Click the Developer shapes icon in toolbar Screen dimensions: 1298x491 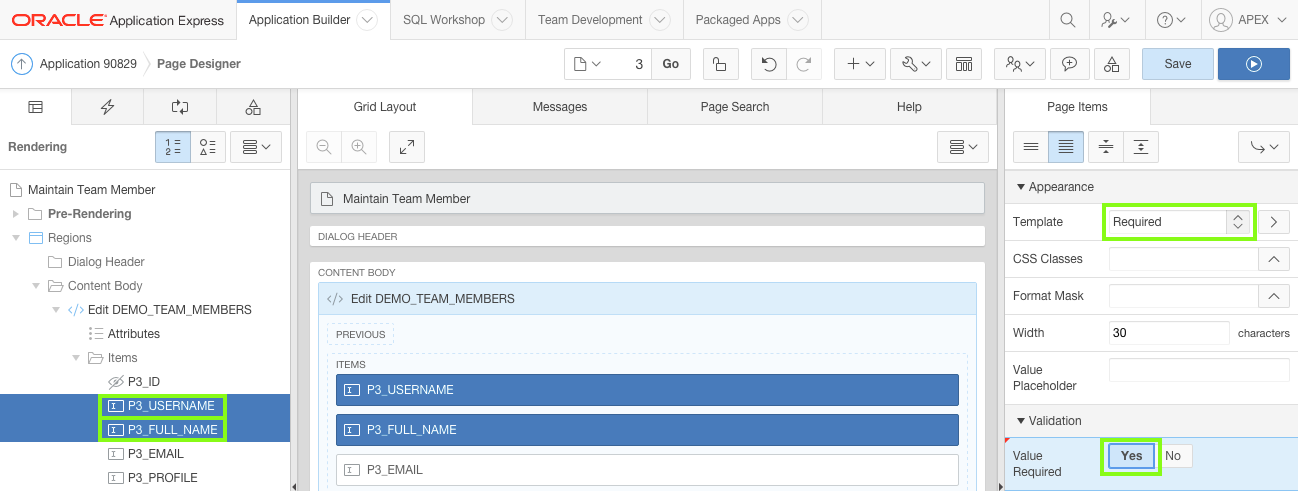coord(1113,64)
